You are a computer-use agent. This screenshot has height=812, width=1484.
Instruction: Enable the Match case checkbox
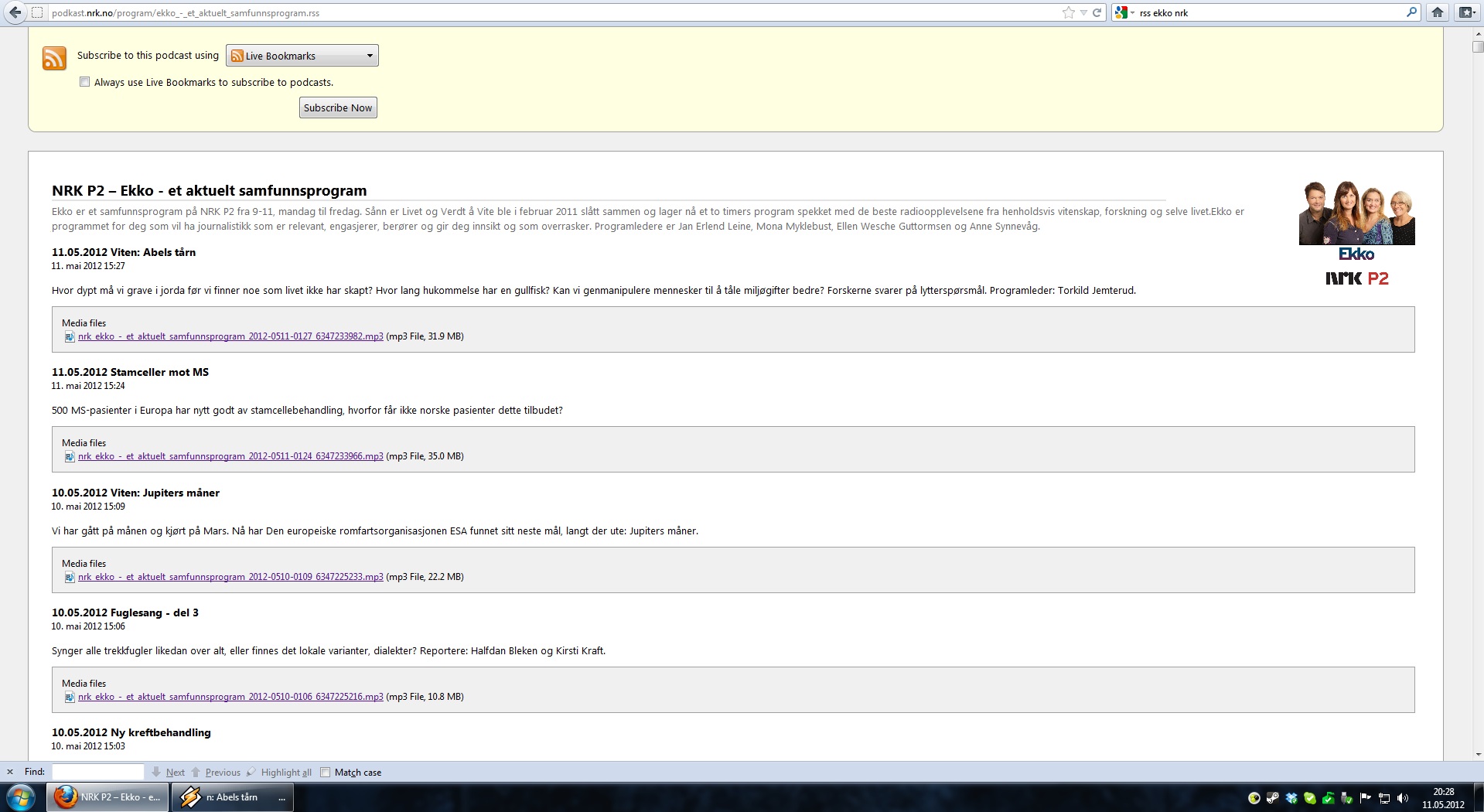pos(326,772)
